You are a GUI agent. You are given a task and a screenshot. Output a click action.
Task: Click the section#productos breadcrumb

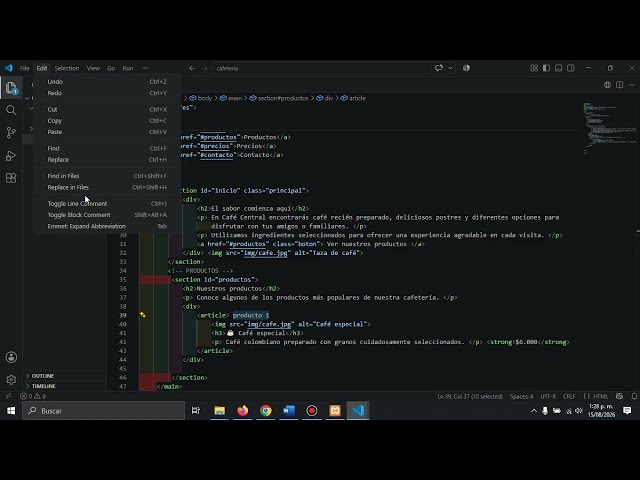(279, 98)
